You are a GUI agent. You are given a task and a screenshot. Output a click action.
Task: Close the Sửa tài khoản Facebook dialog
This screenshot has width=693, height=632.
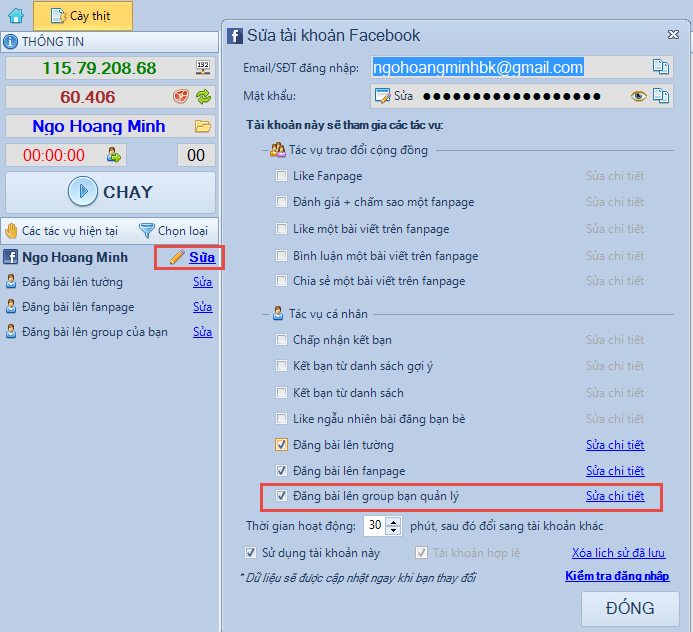pos(673,34)
